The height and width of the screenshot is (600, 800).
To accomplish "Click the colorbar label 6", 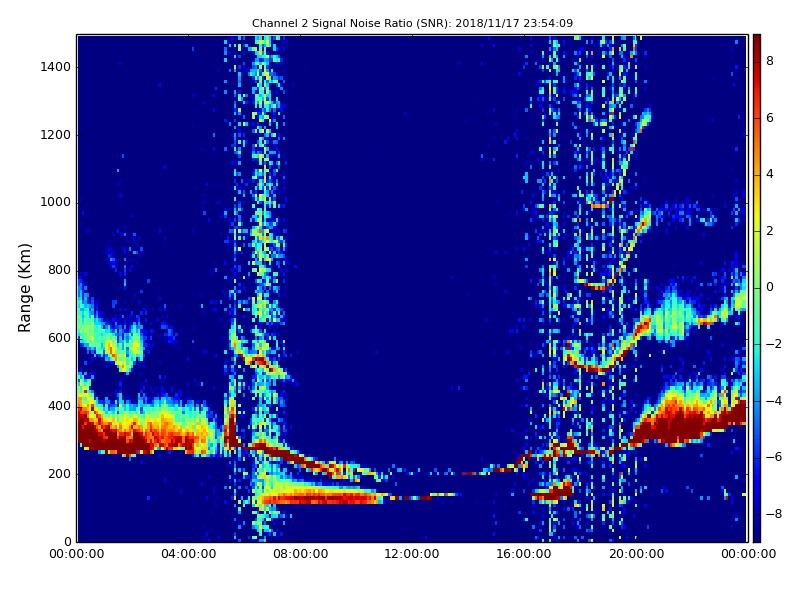I will coord(770,118).
